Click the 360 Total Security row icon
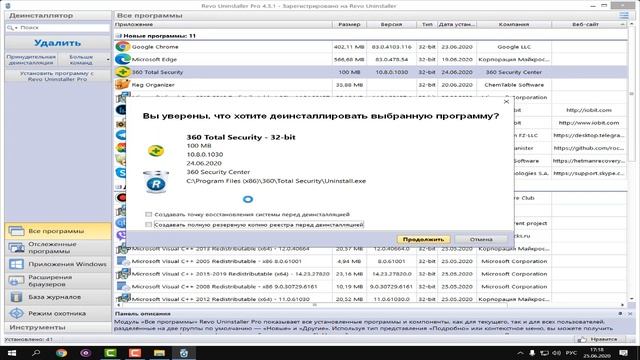Screen dimensions: 640x360 [x=122, y=72]
